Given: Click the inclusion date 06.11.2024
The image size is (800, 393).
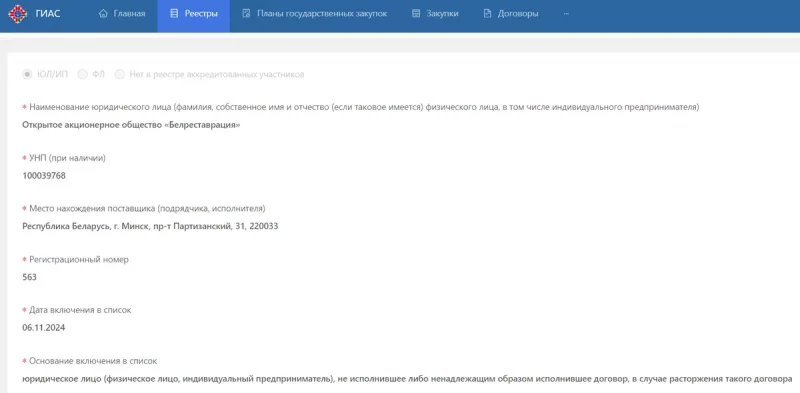Looking at the screenshot, I should click(x=44, y=328).
